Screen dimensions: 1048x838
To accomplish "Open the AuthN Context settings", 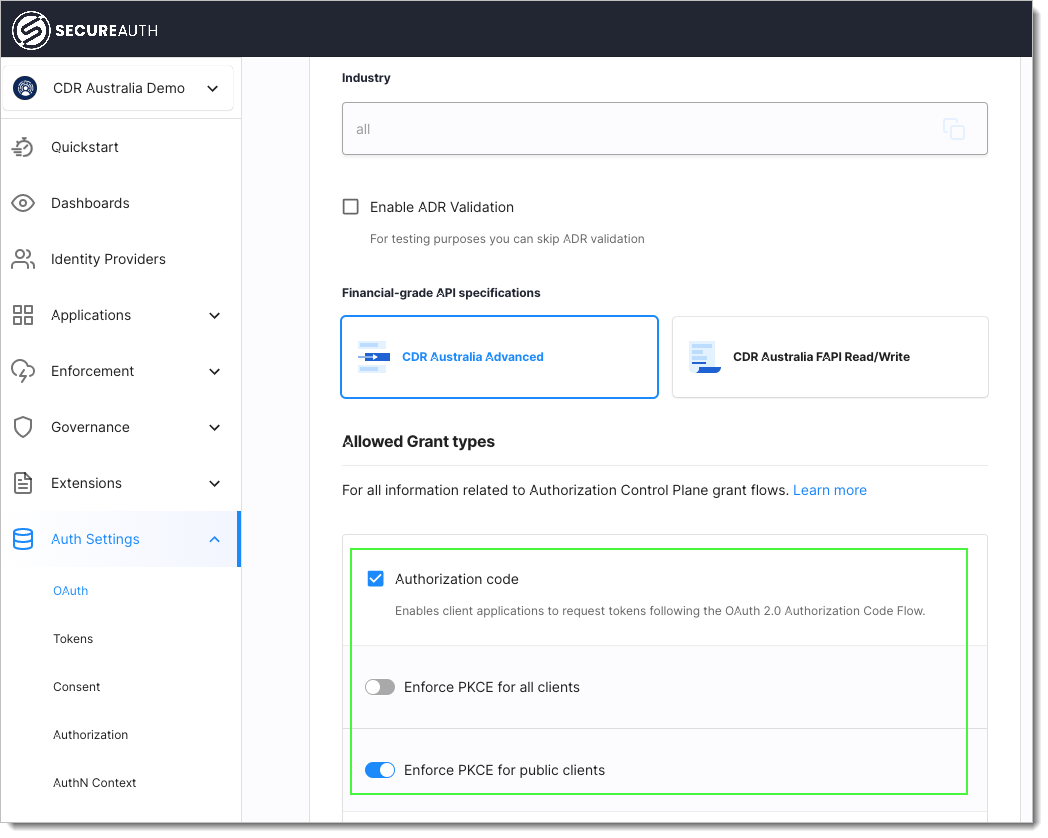I will point(94,783).
